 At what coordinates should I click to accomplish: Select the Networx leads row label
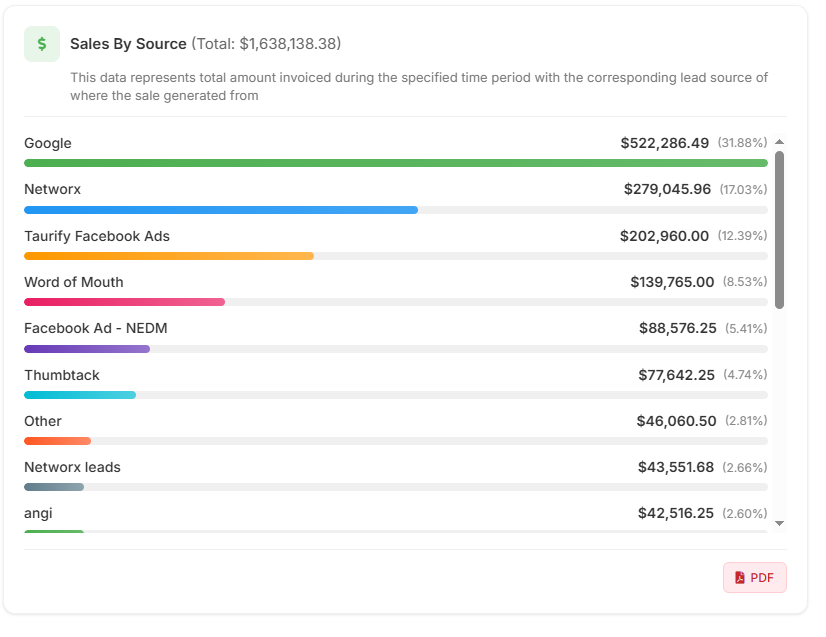tap(73, 467)
